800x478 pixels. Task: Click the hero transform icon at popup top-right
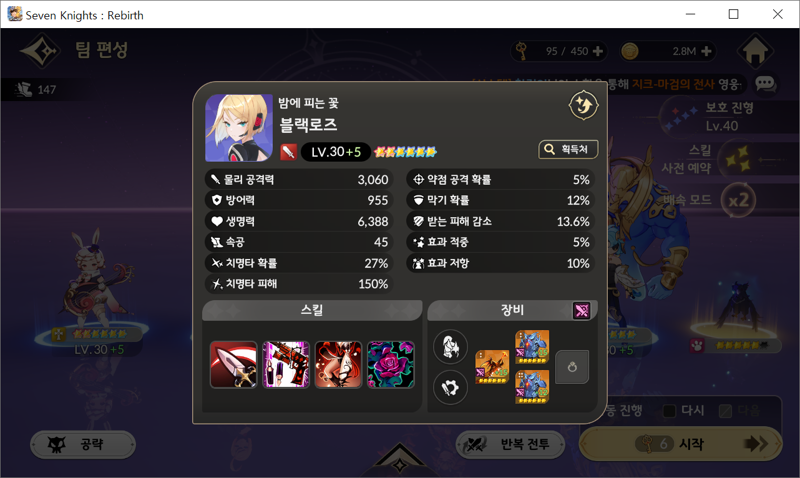583,106
